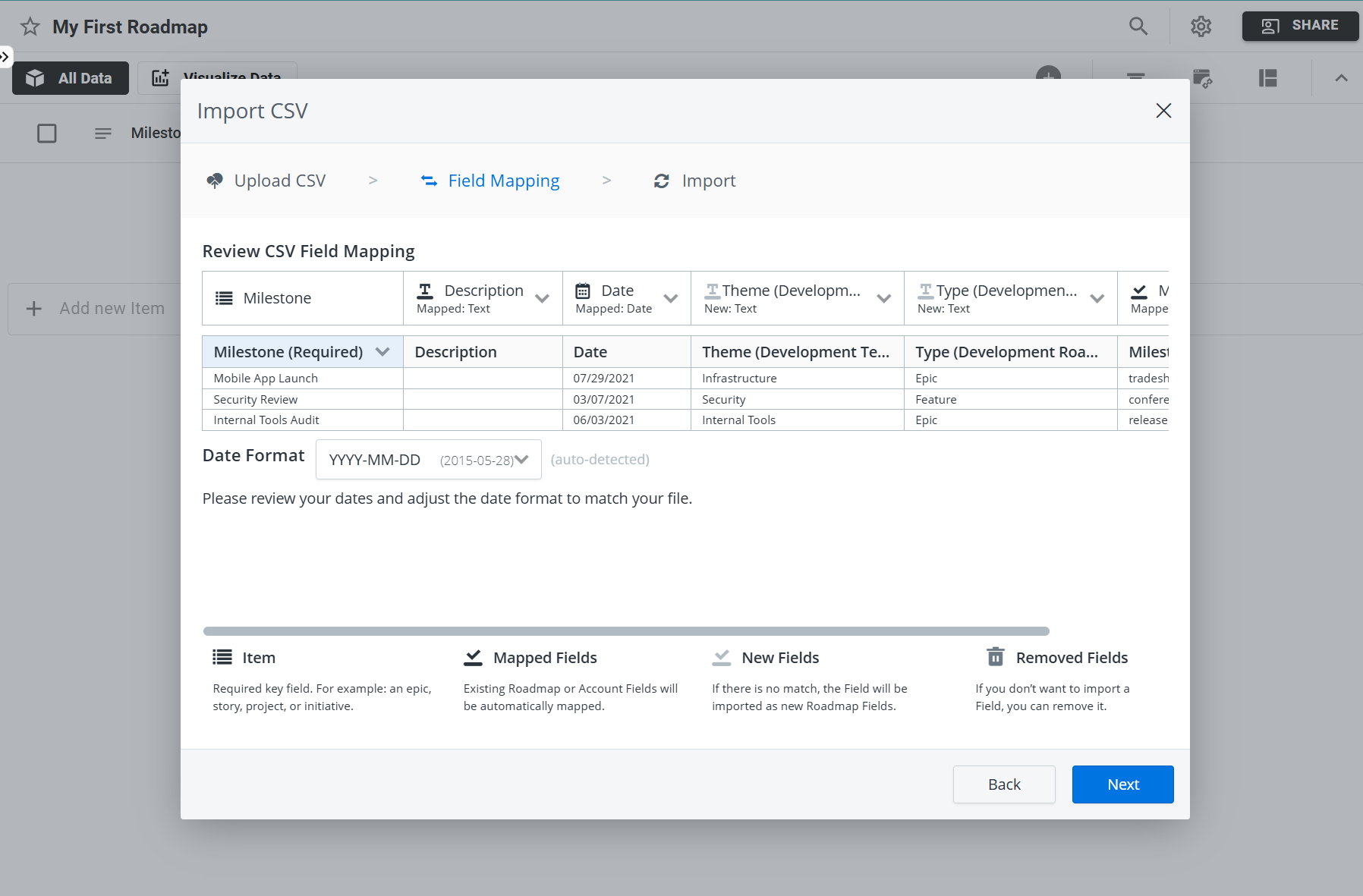
Task: Select the All Data cube icon
Action: pos(36,77)
